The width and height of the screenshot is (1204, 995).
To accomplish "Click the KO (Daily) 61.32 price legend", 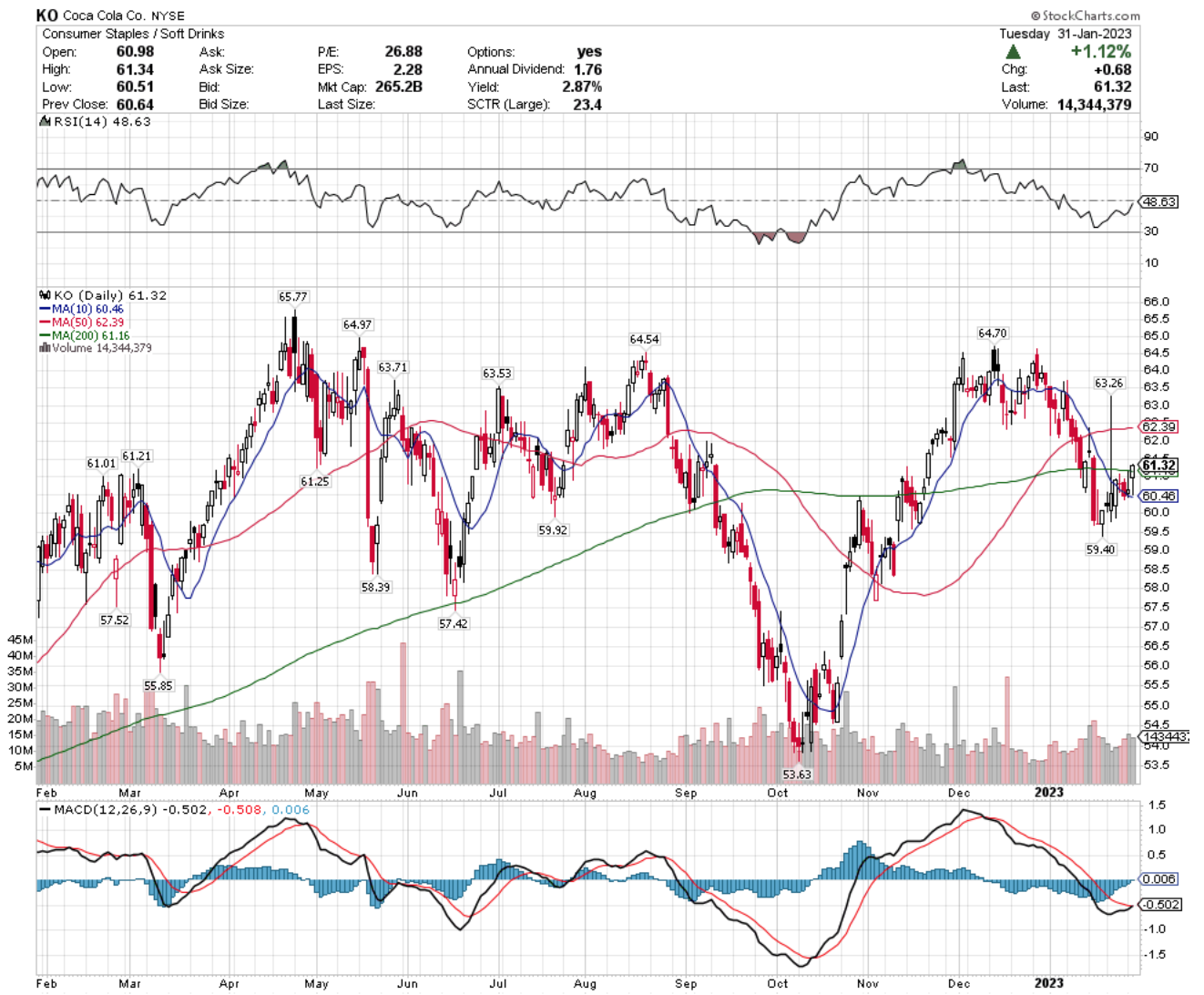I will click(103, 295).
